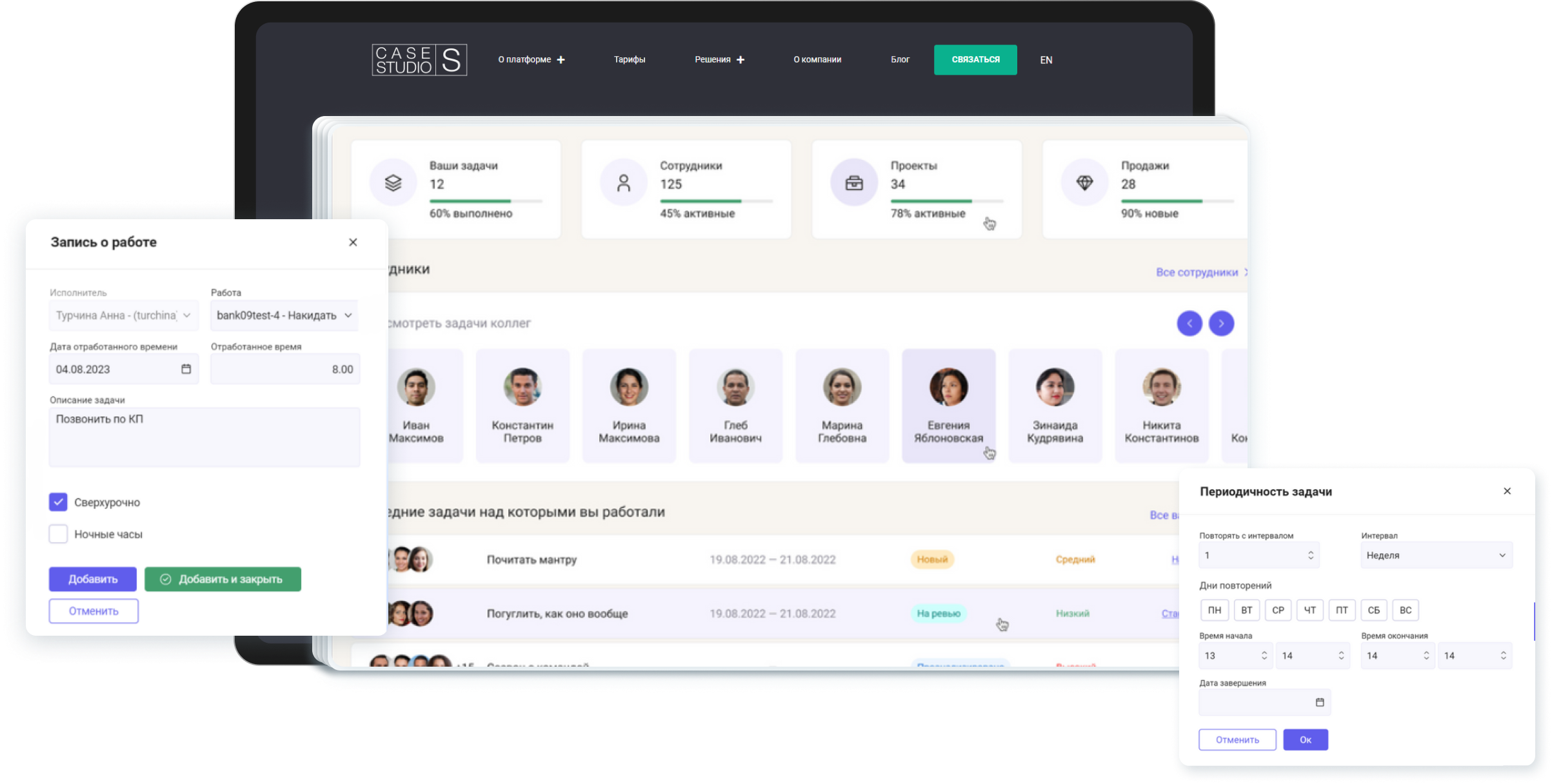This screenshot has height=784, width=1552.
Task: Expand the О платформе menu
Action: tap(531, 59)
